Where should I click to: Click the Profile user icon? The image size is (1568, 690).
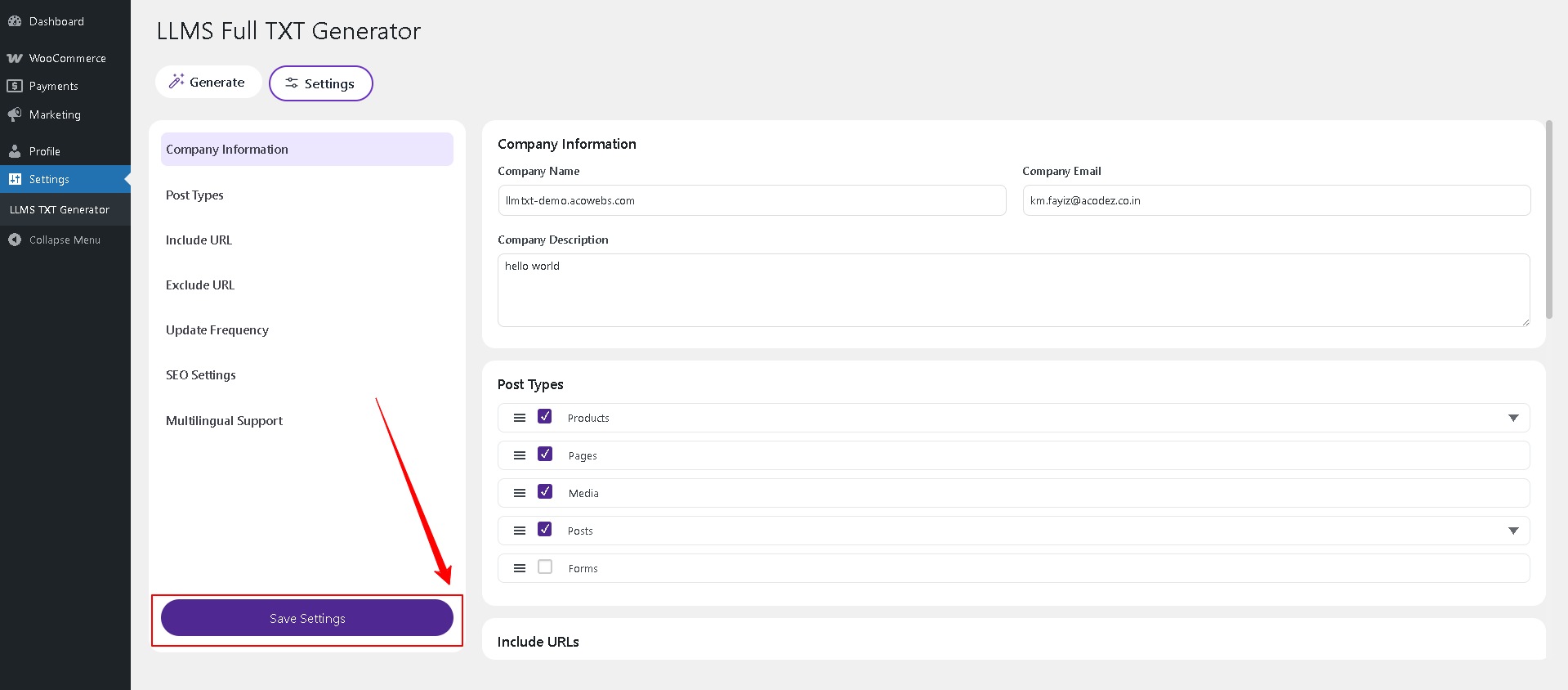[15, 151]
